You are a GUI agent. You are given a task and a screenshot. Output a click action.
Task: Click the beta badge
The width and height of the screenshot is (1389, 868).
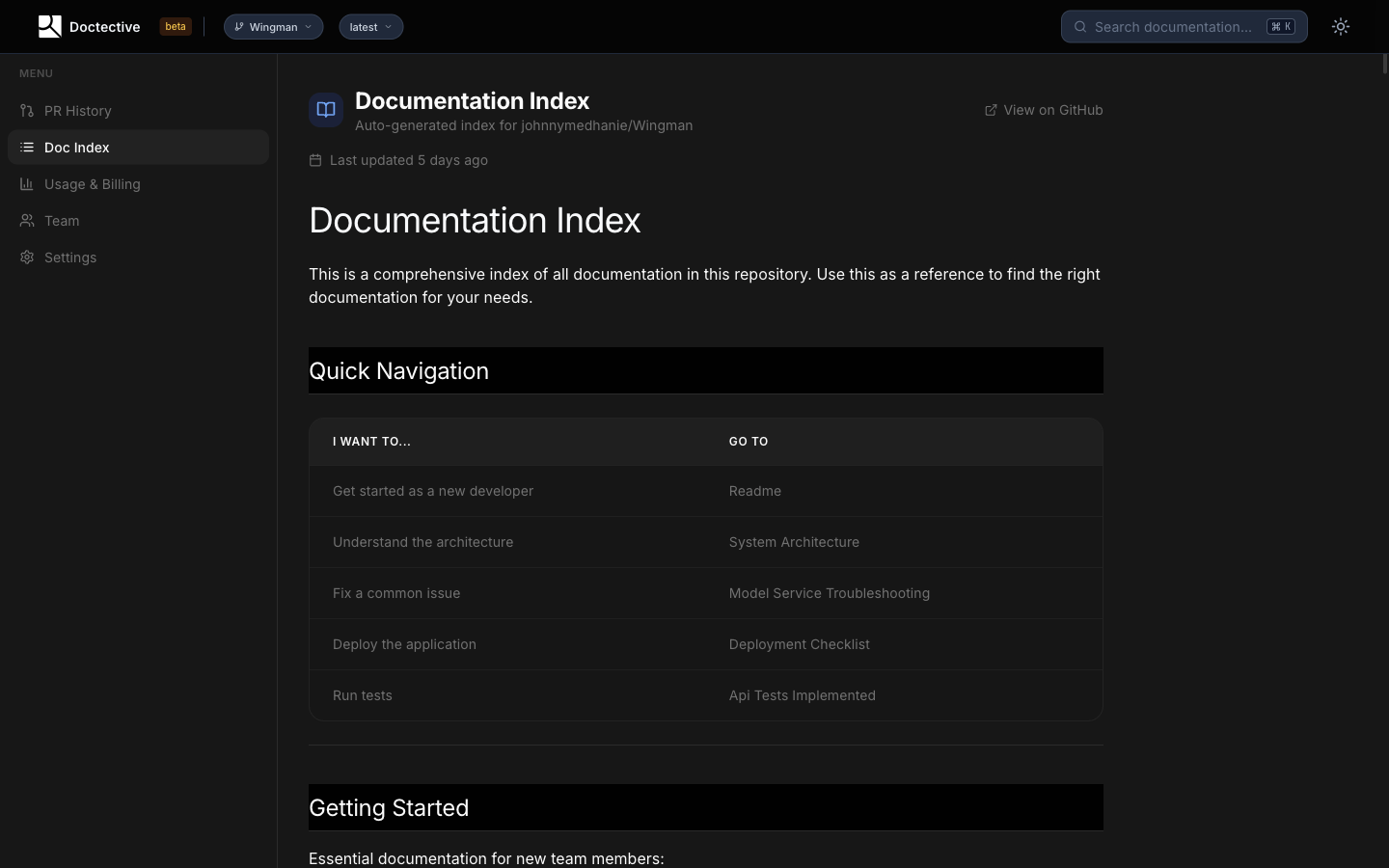176,27
